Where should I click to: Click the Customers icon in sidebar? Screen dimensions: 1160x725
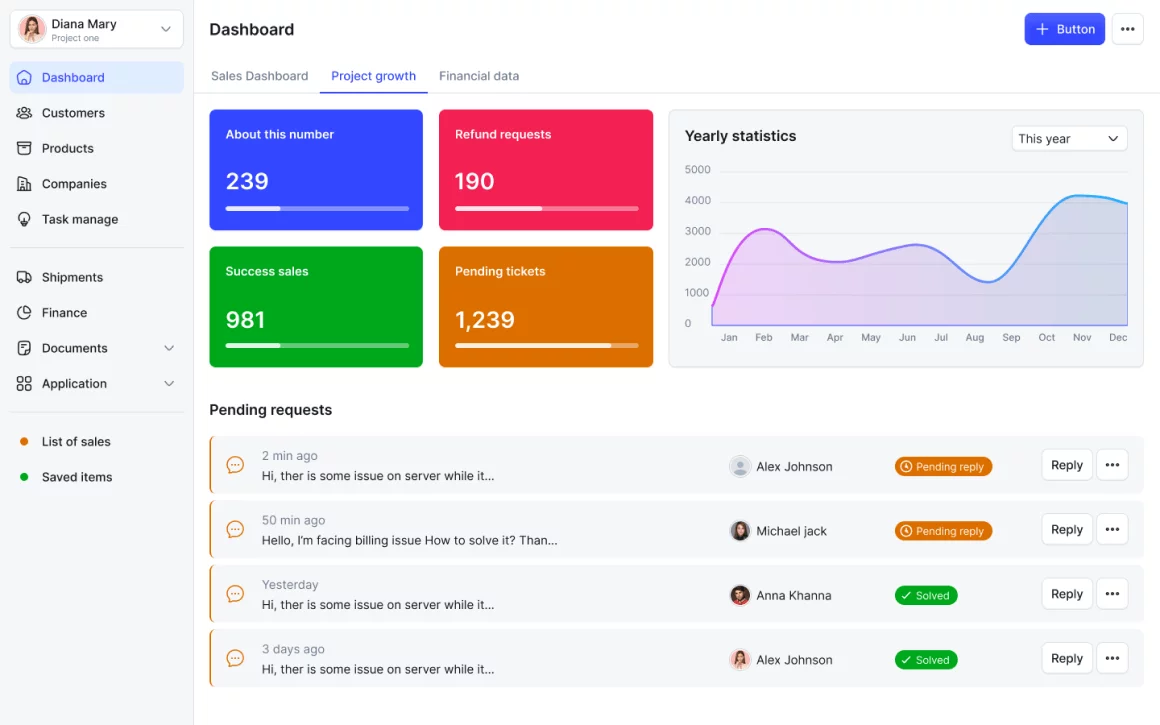coord(24,113)
